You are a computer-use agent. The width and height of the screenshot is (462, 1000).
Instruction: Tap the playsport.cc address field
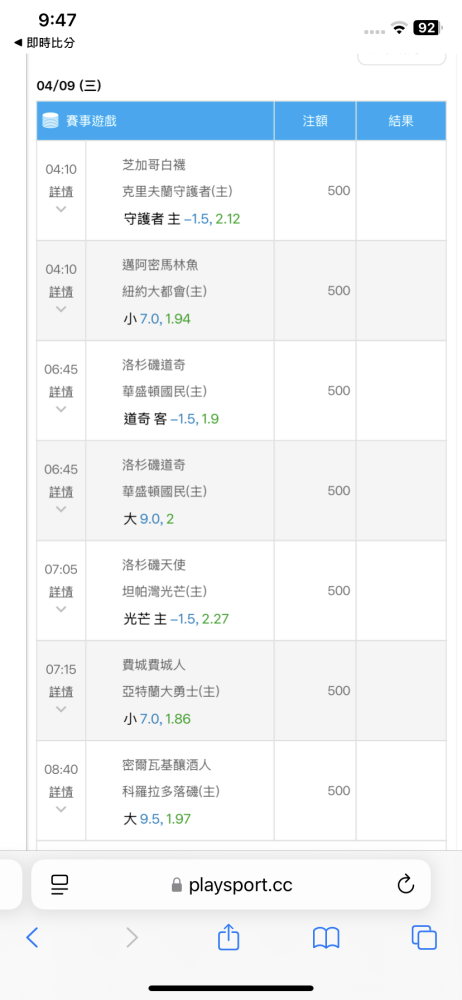pyautogui.click(x=231, y=884)
